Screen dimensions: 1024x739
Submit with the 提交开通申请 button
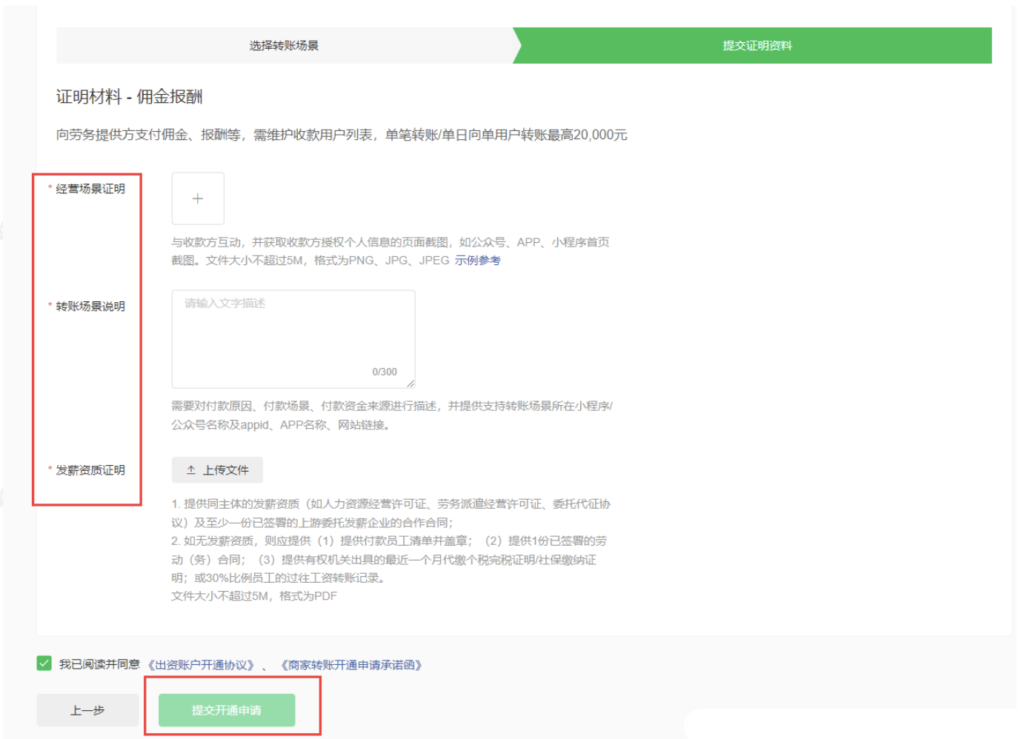point(227,710)
